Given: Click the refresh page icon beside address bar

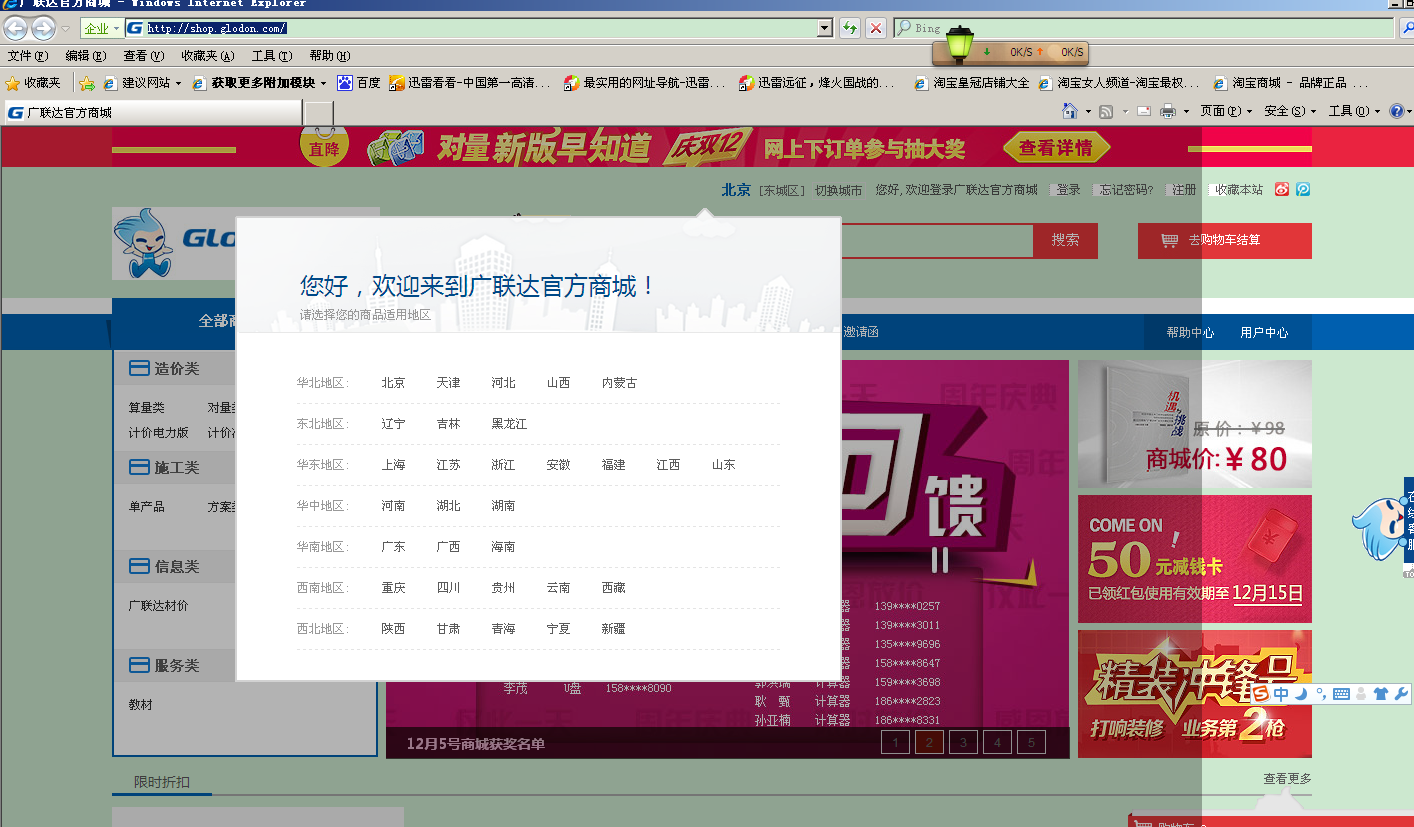Looking at the screenshot, I should 850,28.
